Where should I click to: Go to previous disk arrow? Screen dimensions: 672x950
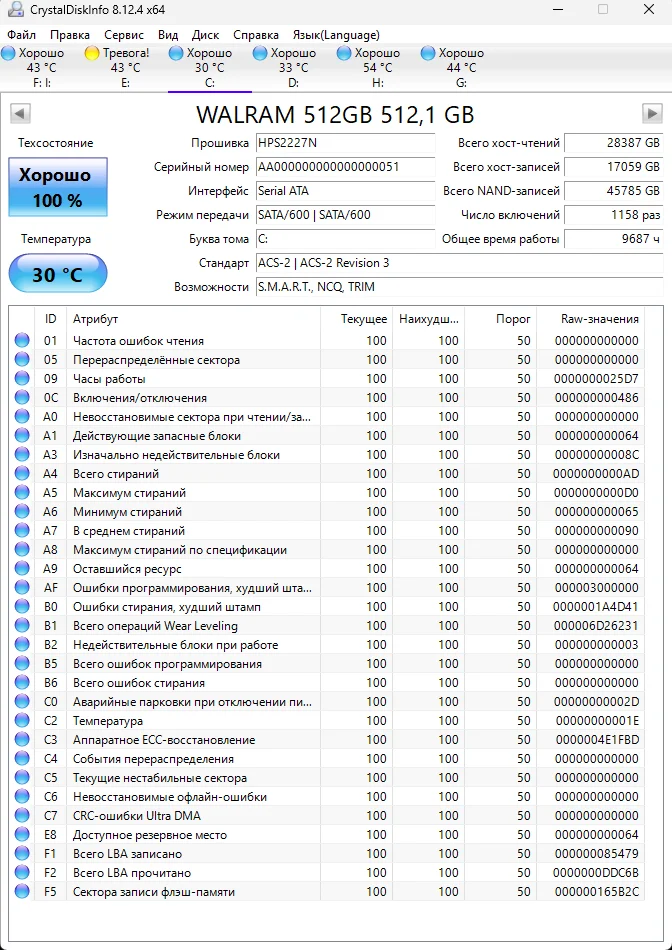[x=20, y=113]
